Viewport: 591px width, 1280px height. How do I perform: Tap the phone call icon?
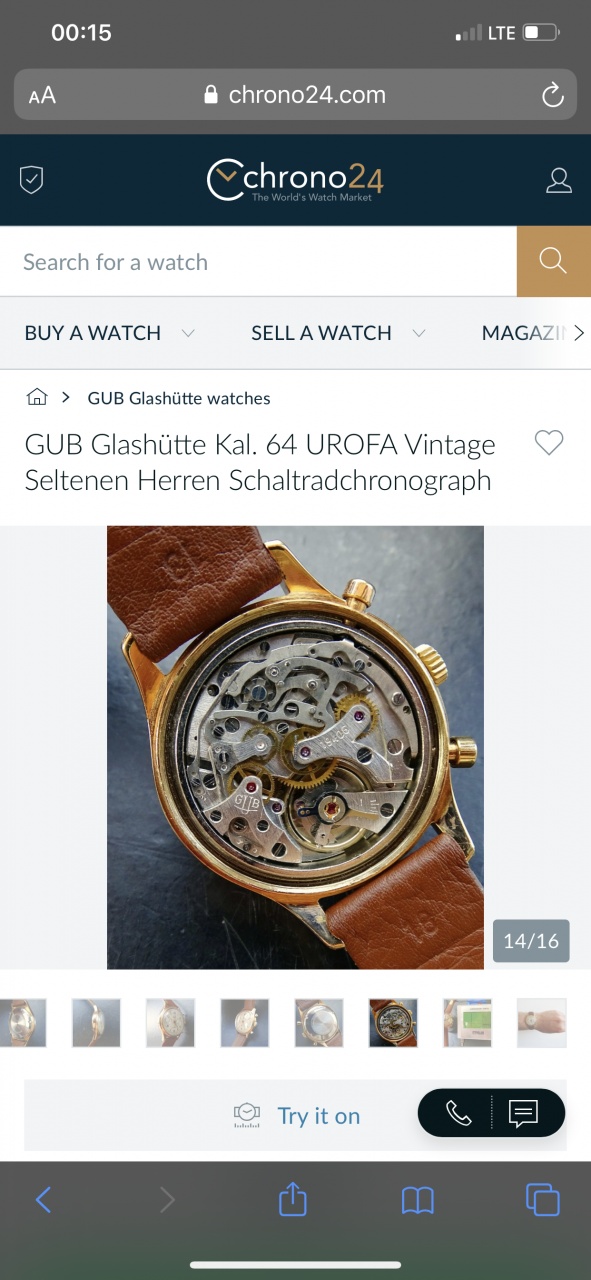coord(458,1113)
